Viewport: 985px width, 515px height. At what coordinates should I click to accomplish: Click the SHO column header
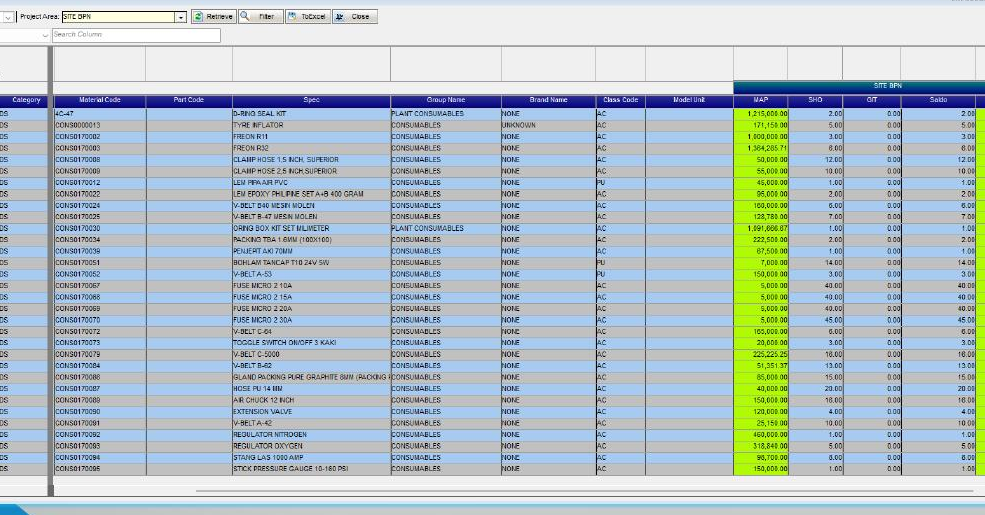click(815, 100)
